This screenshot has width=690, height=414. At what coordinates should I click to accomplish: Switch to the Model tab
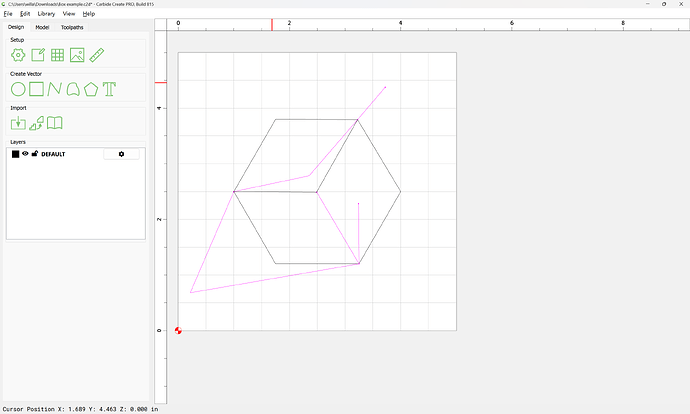42,27
